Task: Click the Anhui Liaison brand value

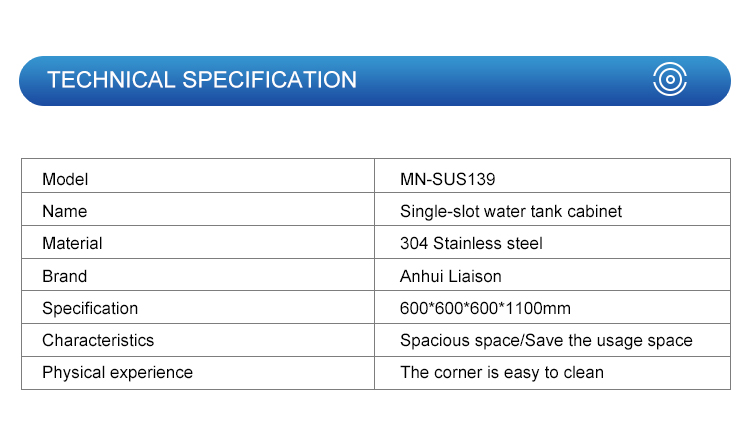Action: click(451, 276)
